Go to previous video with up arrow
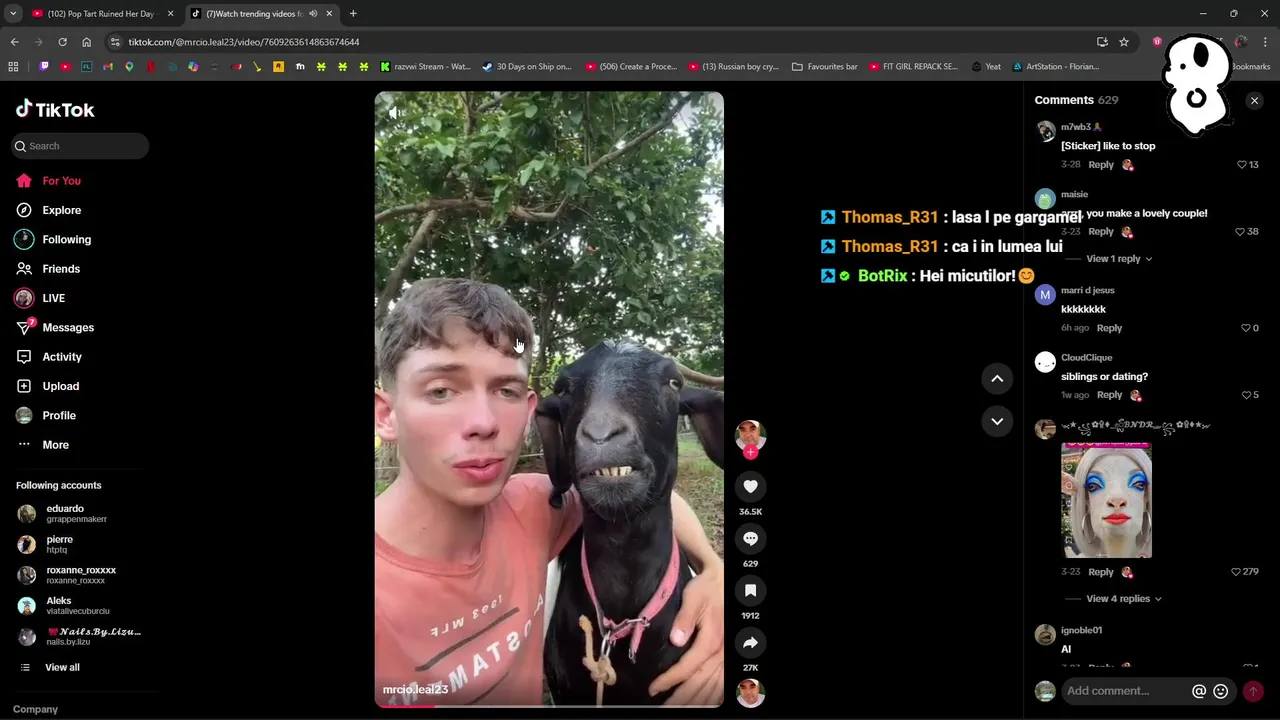1280x720 pixels. click(x=997, y=378)
